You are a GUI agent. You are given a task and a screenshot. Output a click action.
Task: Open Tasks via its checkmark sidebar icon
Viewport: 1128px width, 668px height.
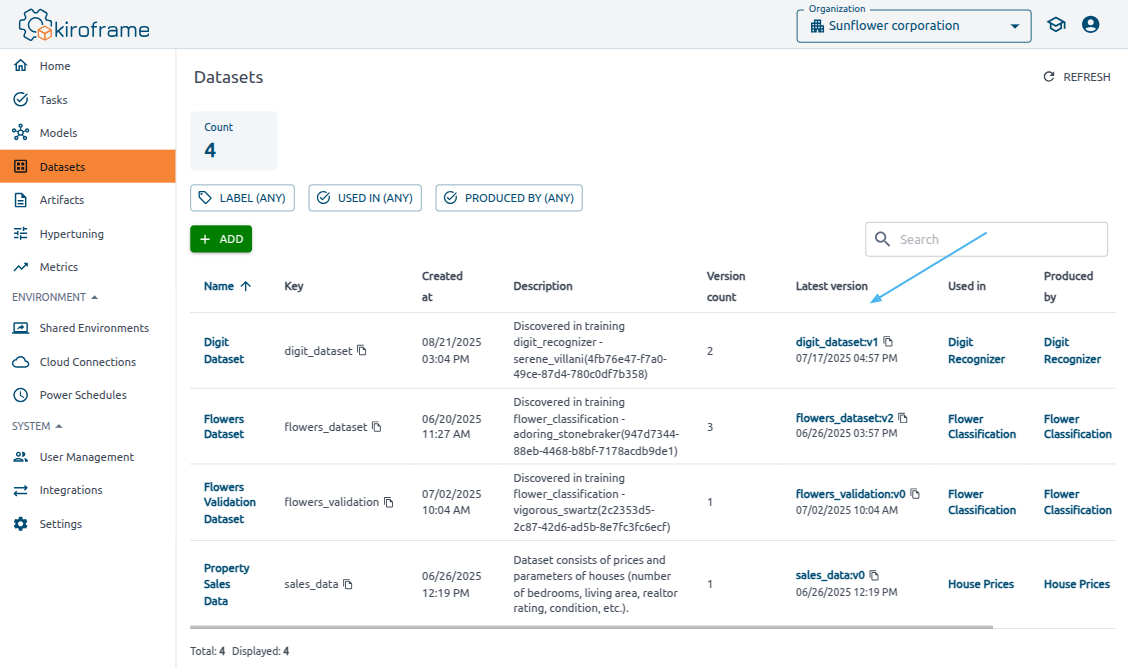coord(20,99)
